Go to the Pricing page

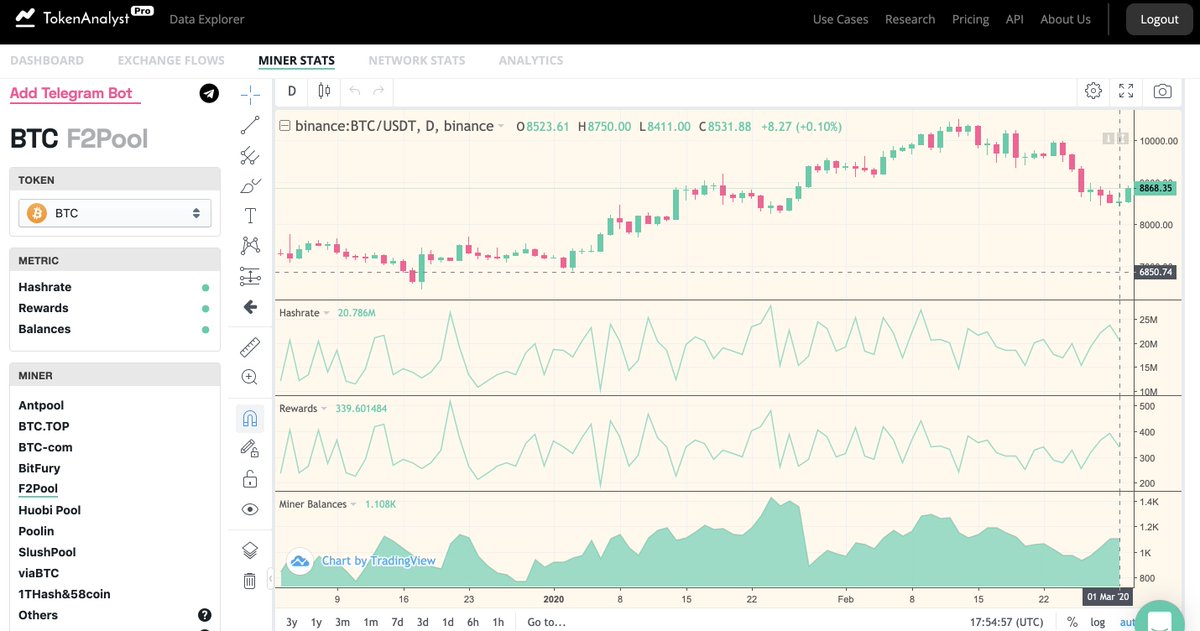pos(970,19)
